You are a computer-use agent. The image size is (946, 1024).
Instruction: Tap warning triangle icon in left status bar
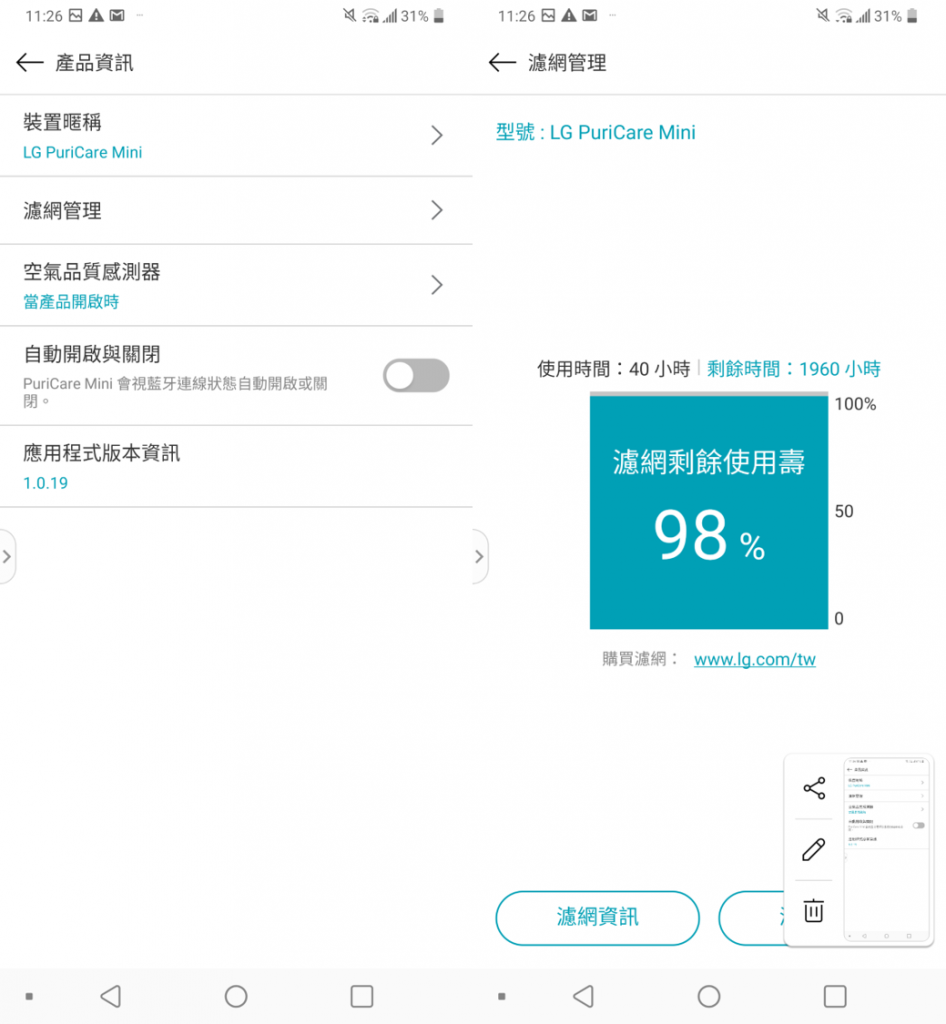tap(96, 16)
